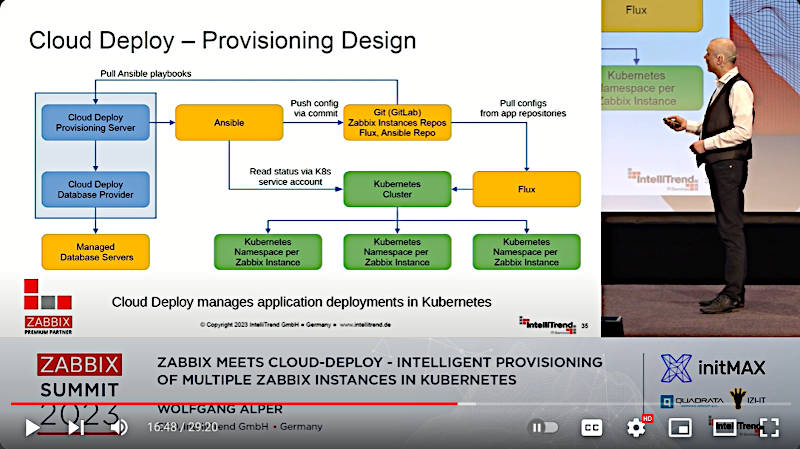This screenshot has width=800, height=449.
Task: Click the 'Pull Ansible playbooks' label
Action: (x=146, y=73)
